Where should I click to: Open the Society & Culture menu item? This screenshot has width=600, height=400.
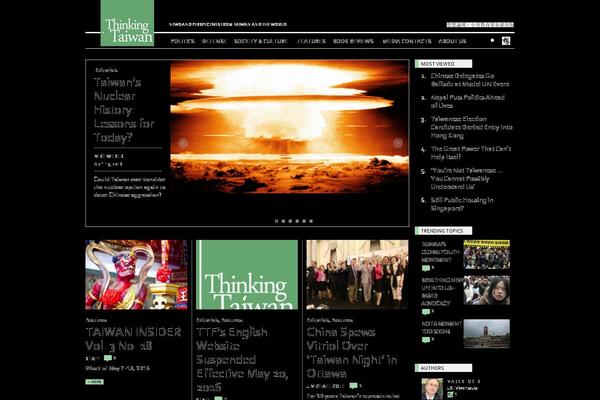[261, 41]
